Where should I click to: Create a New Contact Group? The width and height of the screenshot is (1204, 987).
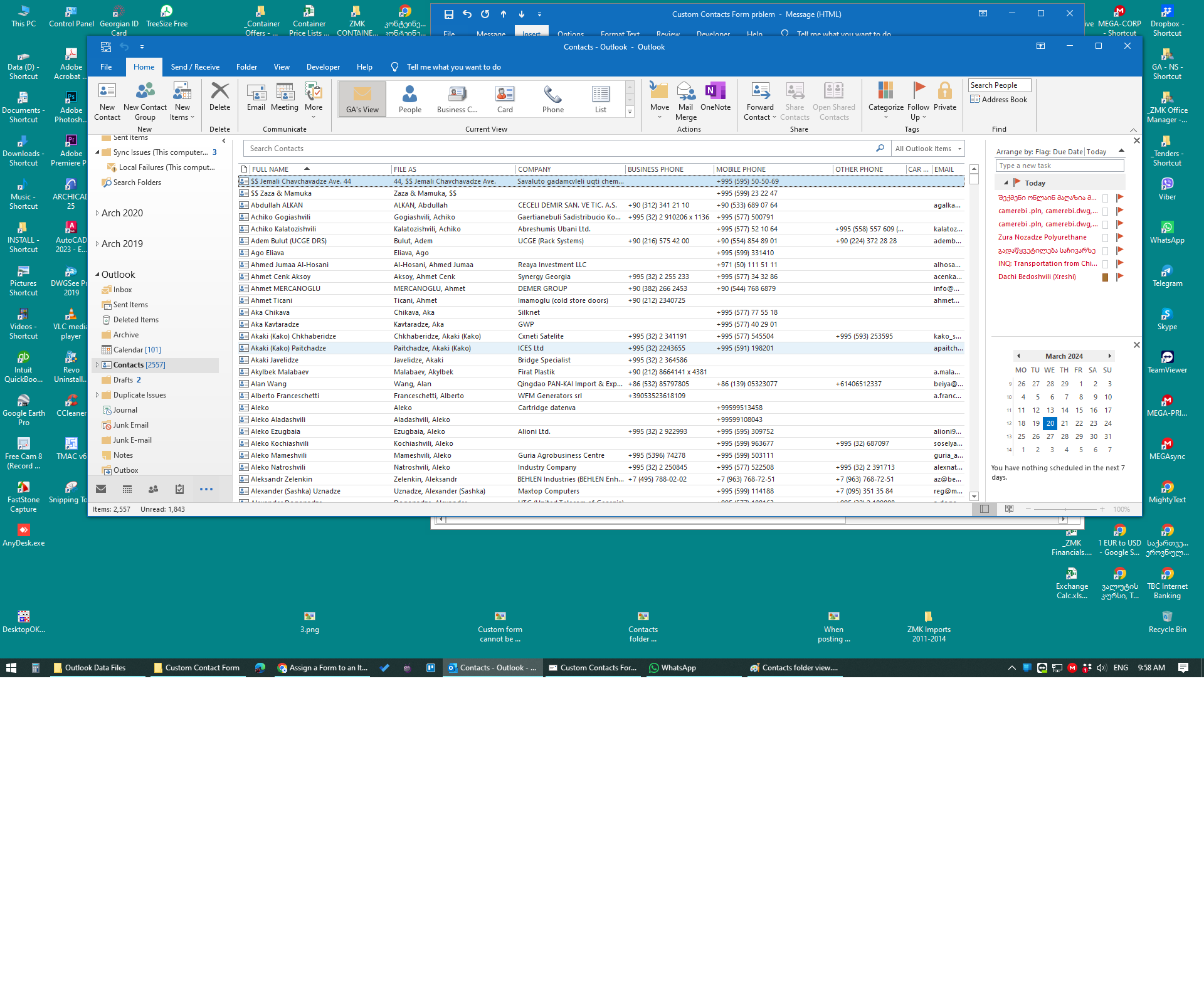pos(145,102)
